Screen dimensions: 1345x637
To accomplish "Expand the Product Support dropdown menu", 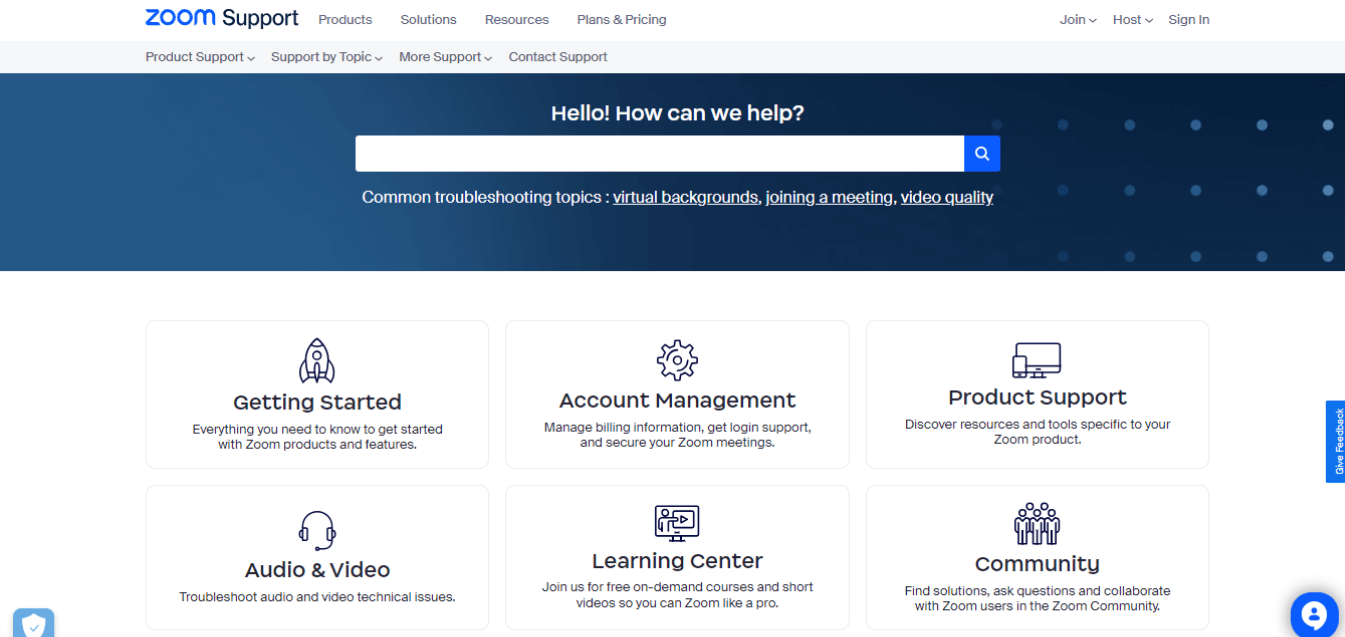I will click(200, 57).
